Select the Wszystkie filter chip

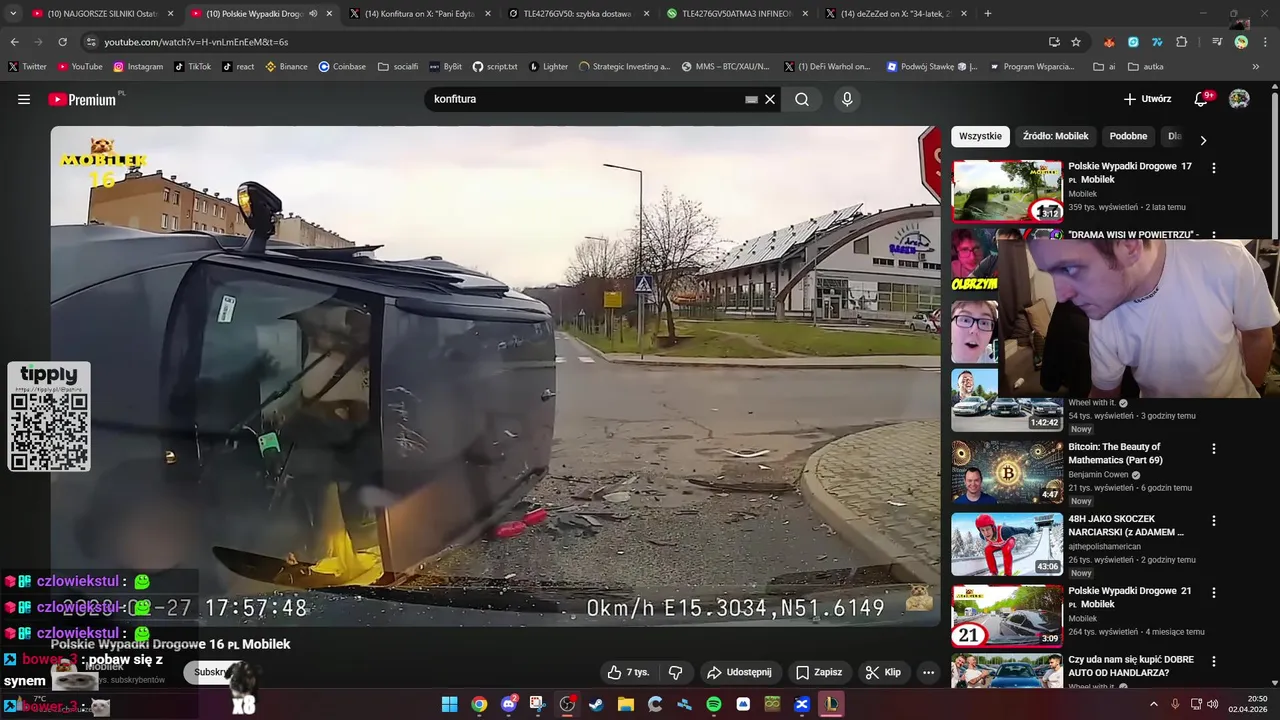pos(980,136)
